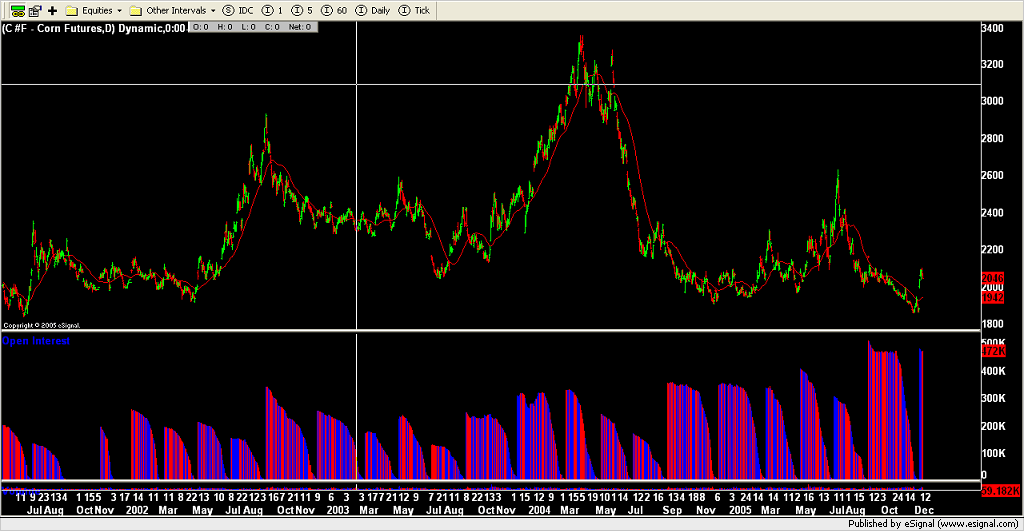This screenshot has width=1024, height=531.
Task: Click the 400K open interest axis label
Action: tap(993, 371)
